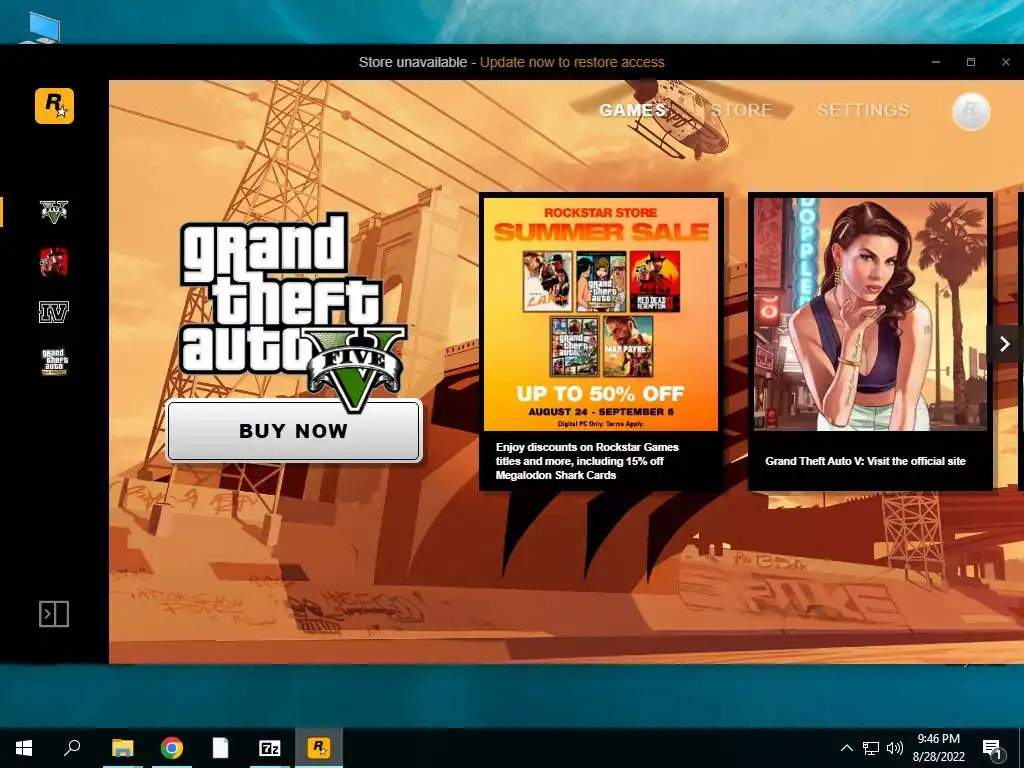Maximize the Rockstar Launcher window
Viewport: 1024px width, 768px height.
click(970, 62)
